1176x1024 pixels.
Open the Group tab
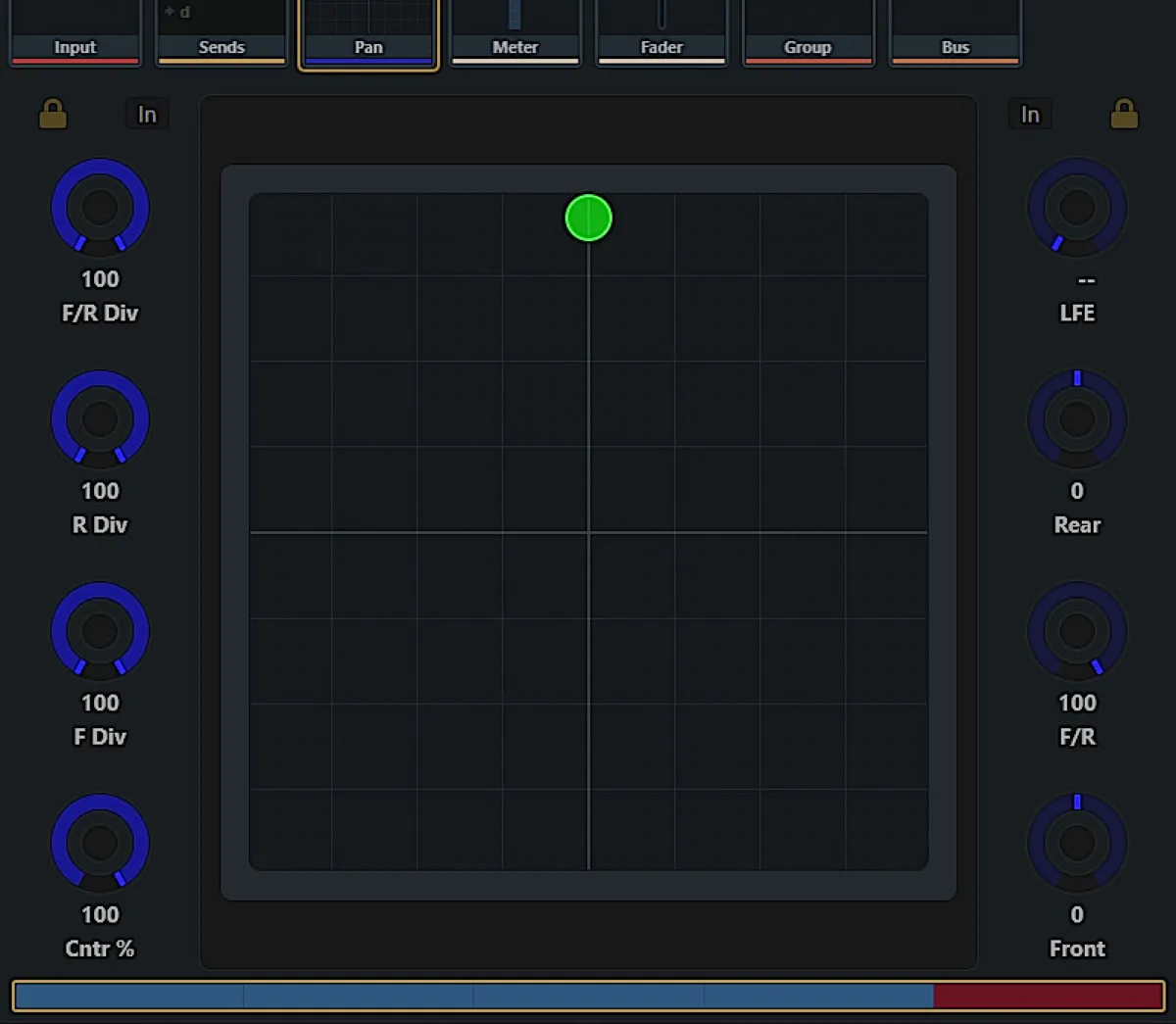pos(808,34)
